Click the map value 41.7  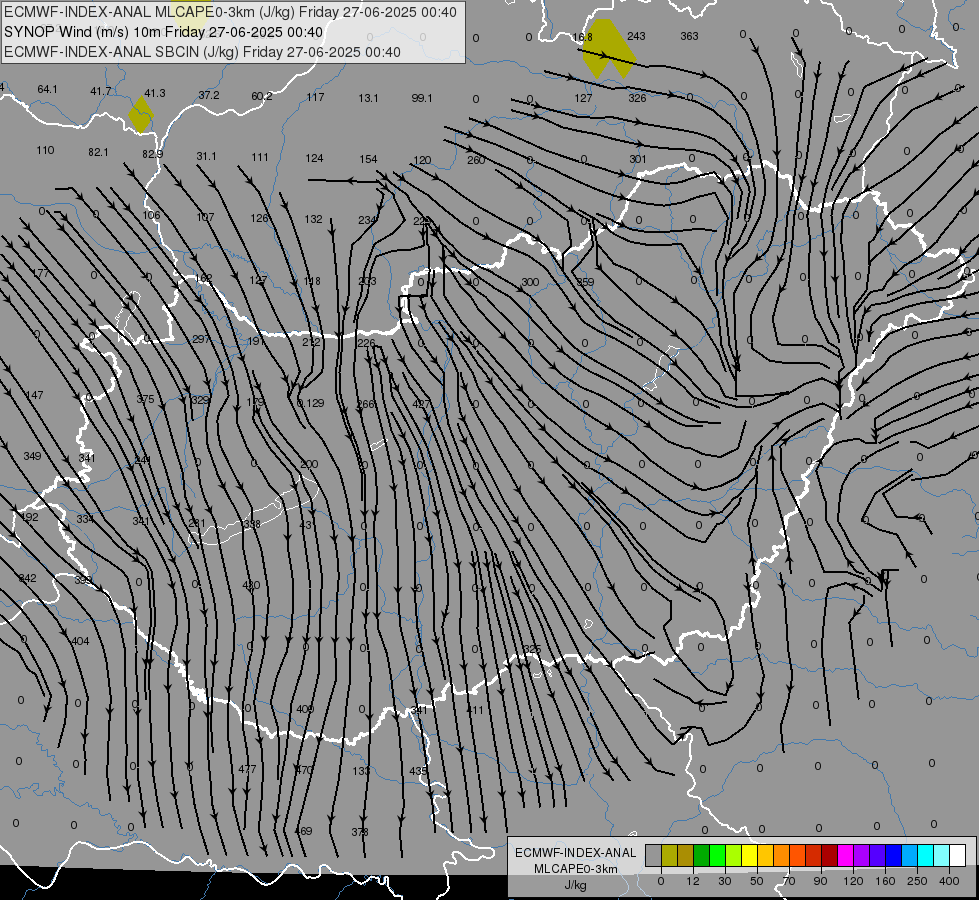point(101,91)
